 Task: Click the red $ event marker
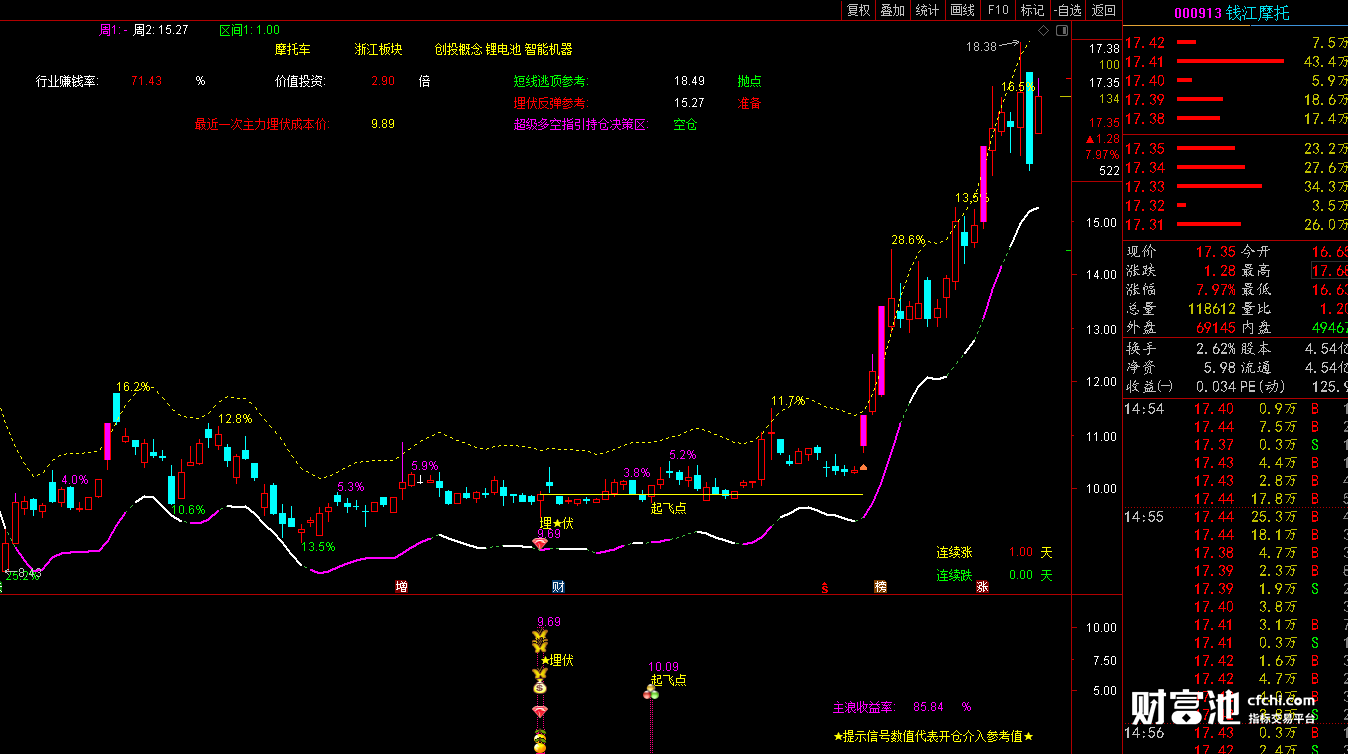tap(825, 586)
